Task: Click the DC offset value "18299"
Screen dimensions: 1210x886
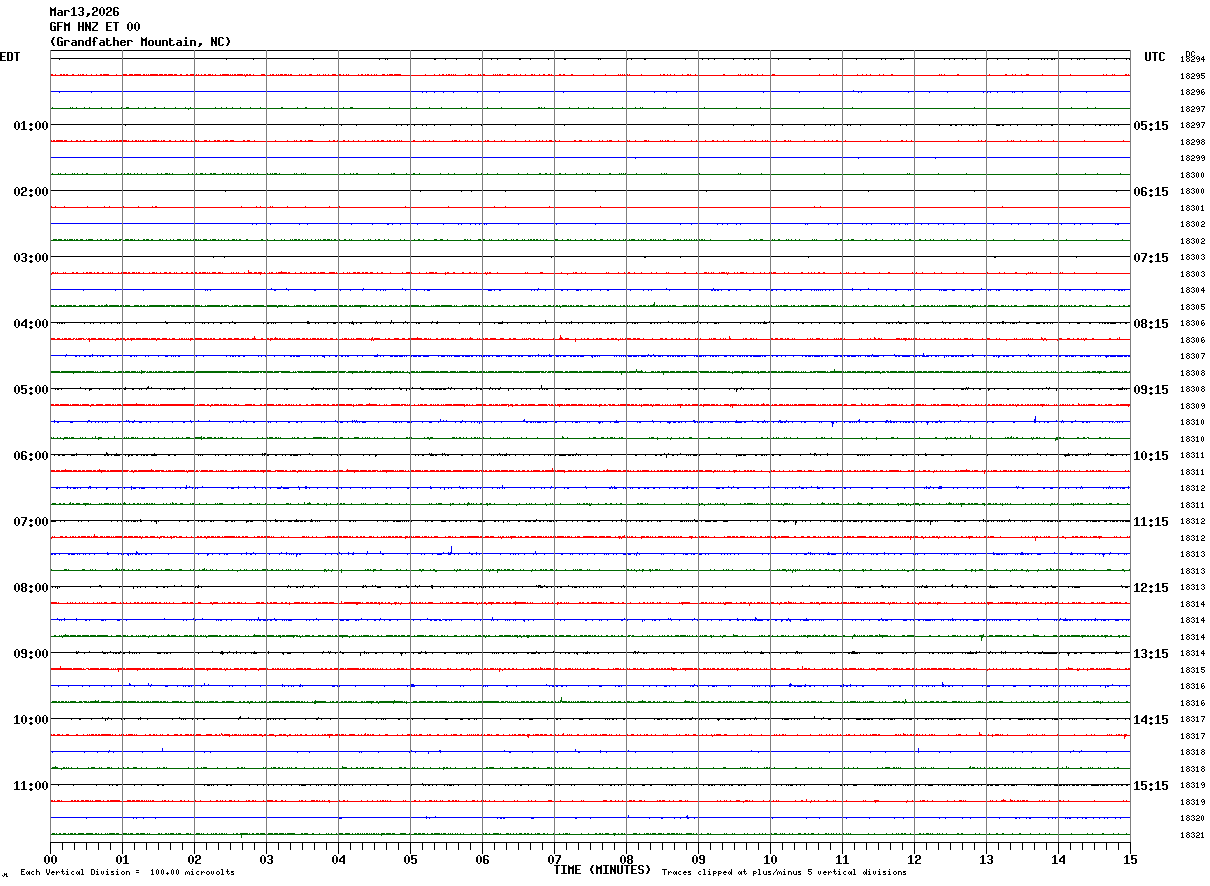Action: 1192,158
